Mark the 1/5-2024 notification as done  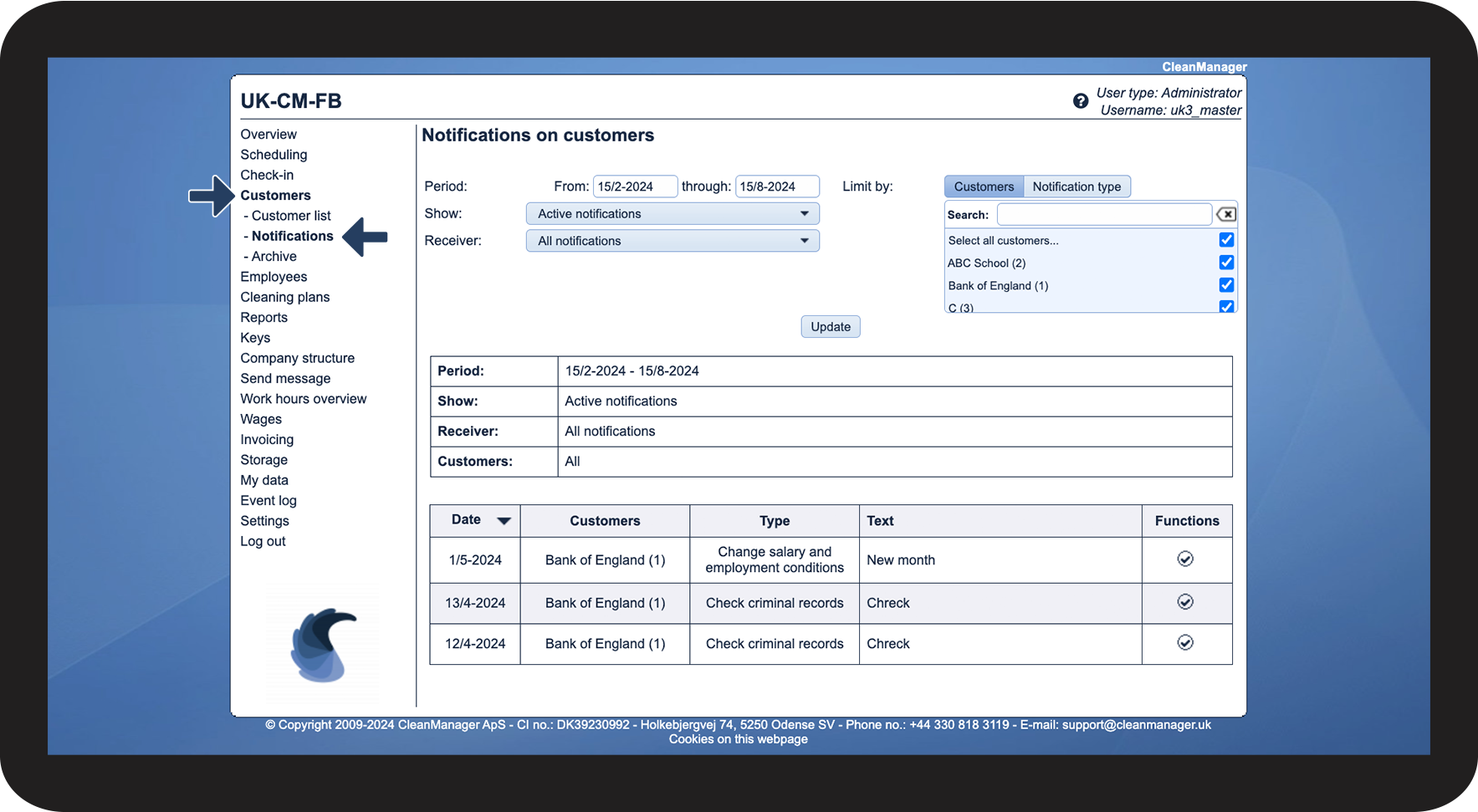click(x=1184, y=559)
